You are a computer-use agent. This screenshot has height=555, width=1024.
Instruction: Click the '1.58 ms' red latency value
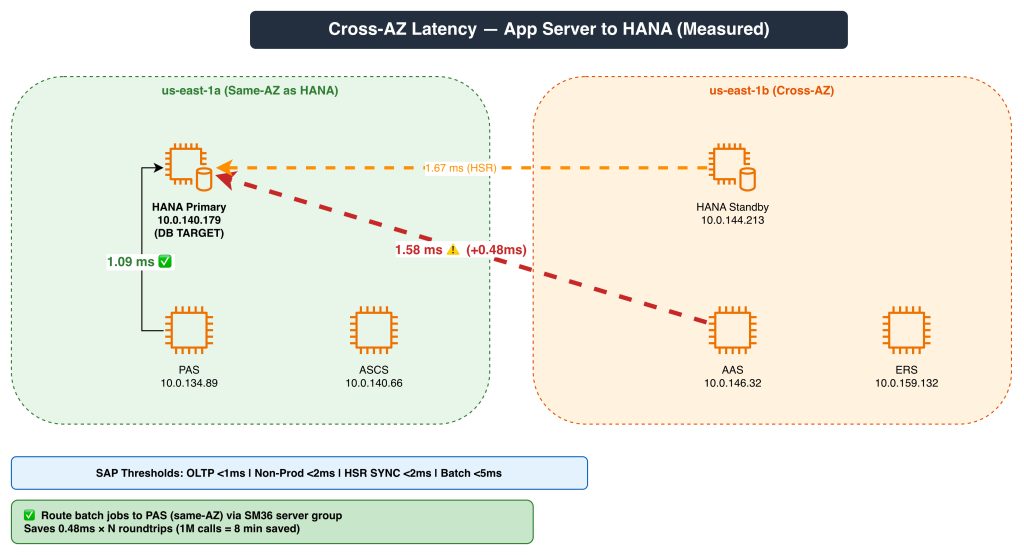(419, 250)
